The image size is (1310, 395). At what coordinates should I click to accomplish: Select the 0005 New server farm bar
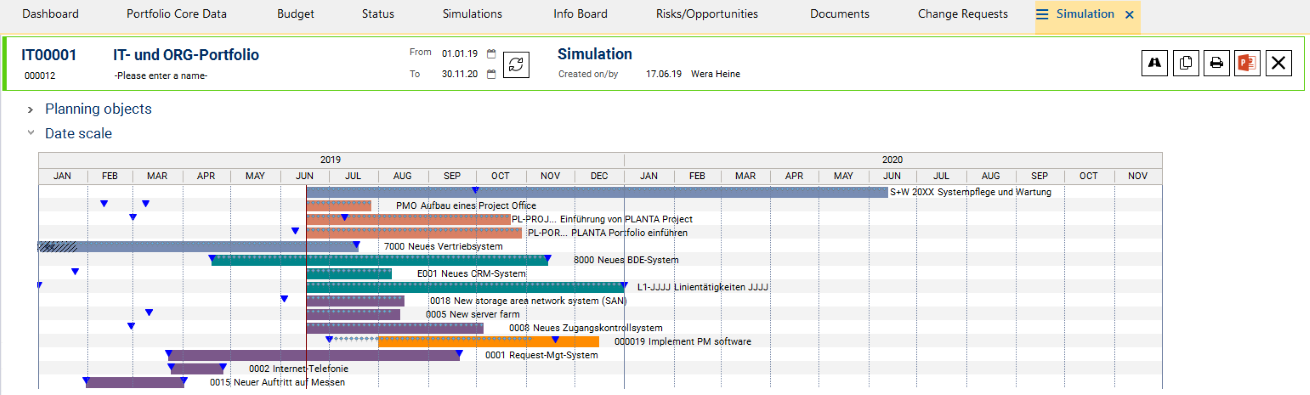(353, 314)
